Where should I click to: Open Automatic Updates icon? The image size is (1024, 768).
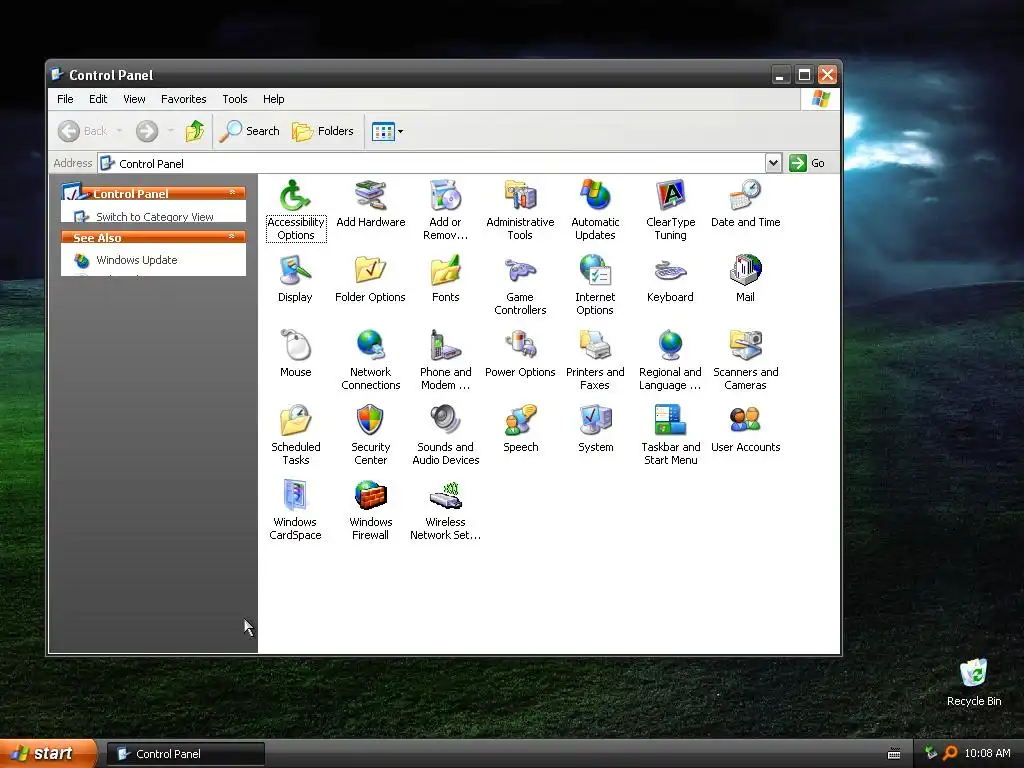595,195
